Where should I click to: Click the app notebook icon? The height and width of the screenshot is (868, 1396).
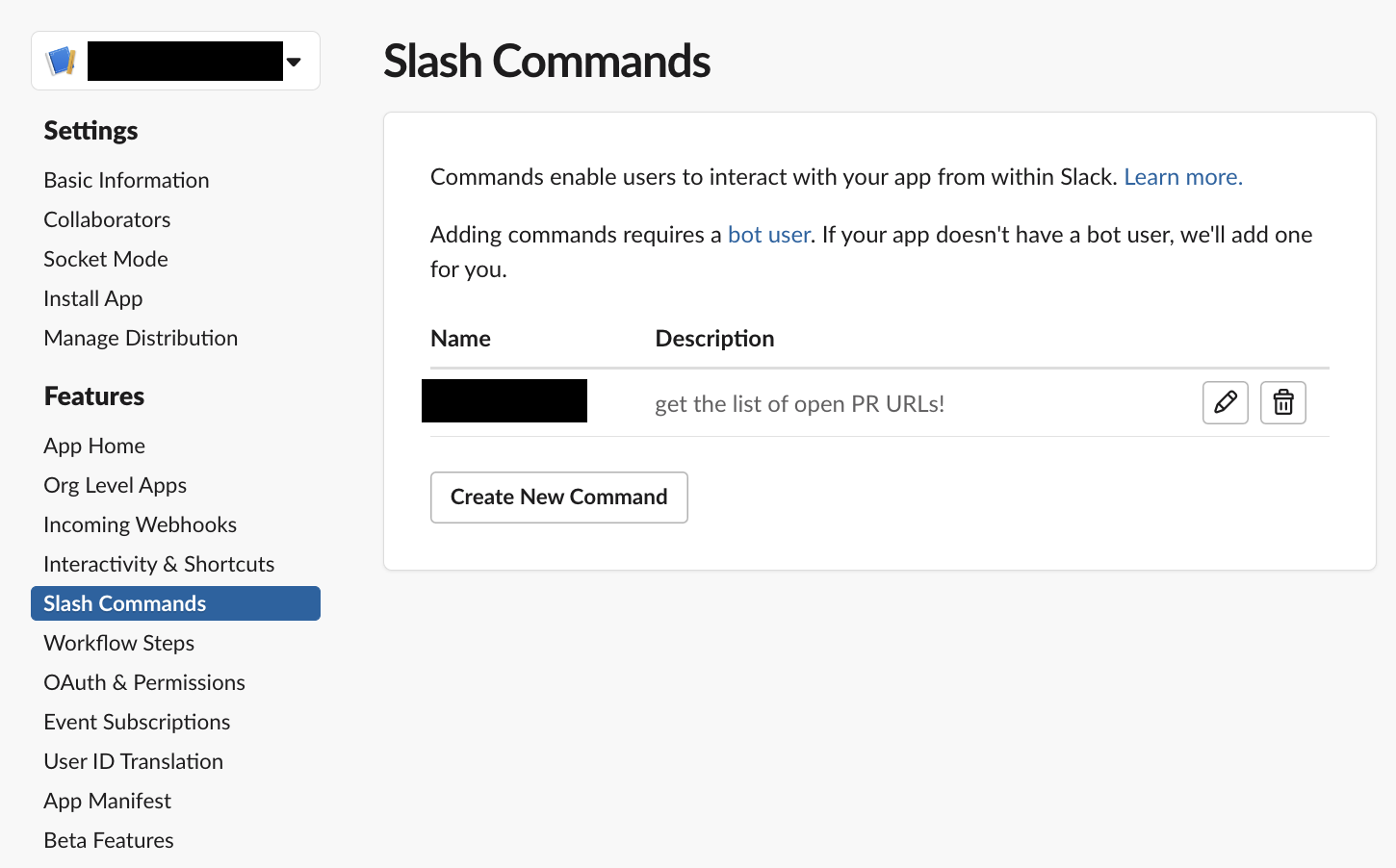pos(61,62)
